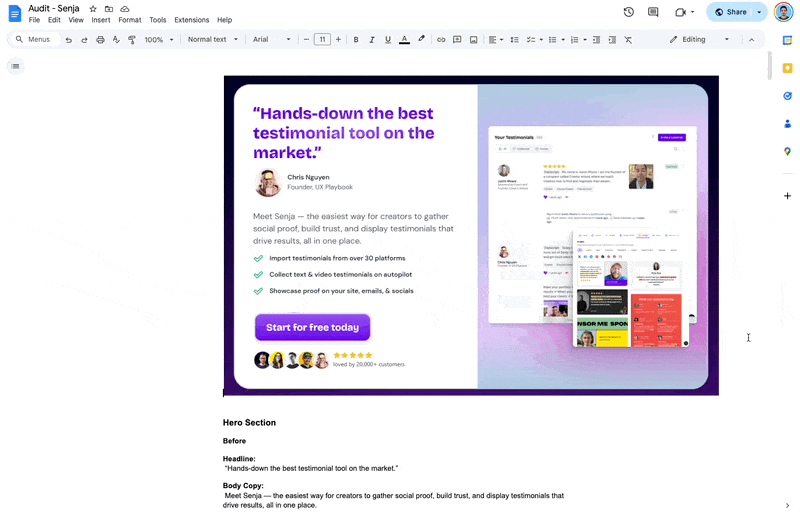Hide the side panel with bottom chevron
This screenshot has width=800, height=516.
pyautogui.click(x=787, y=505)
